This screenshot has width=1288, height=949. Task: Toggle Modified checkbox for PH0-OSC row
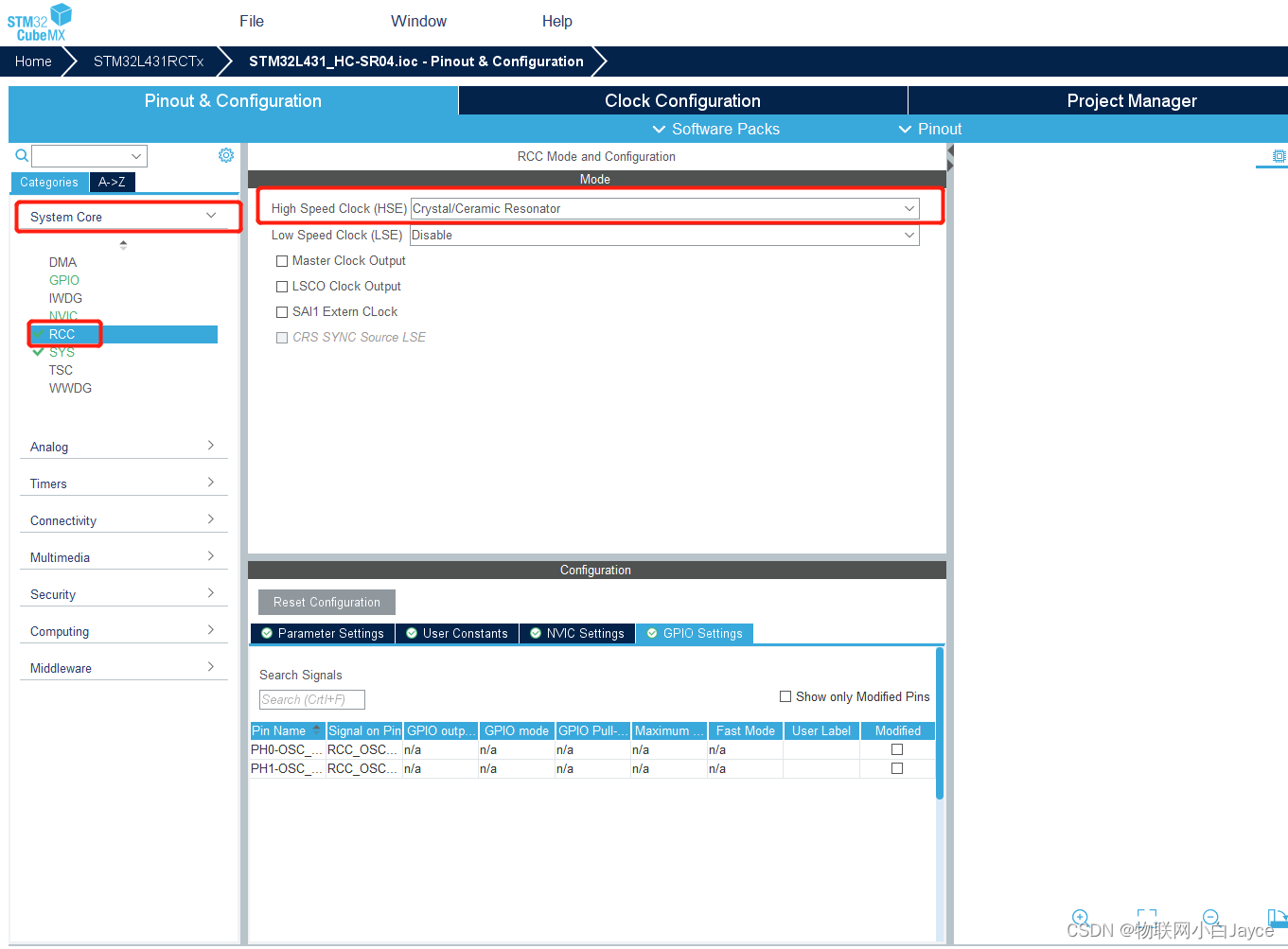click(x=897, y=749)
